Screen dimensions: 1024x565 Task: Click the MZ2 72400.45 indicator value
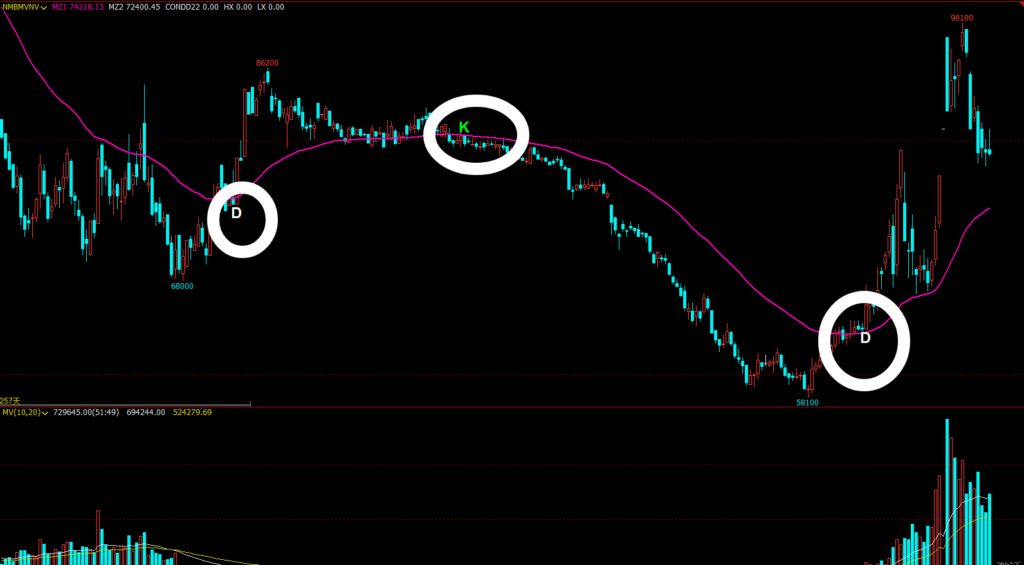(x=134, y=6)
